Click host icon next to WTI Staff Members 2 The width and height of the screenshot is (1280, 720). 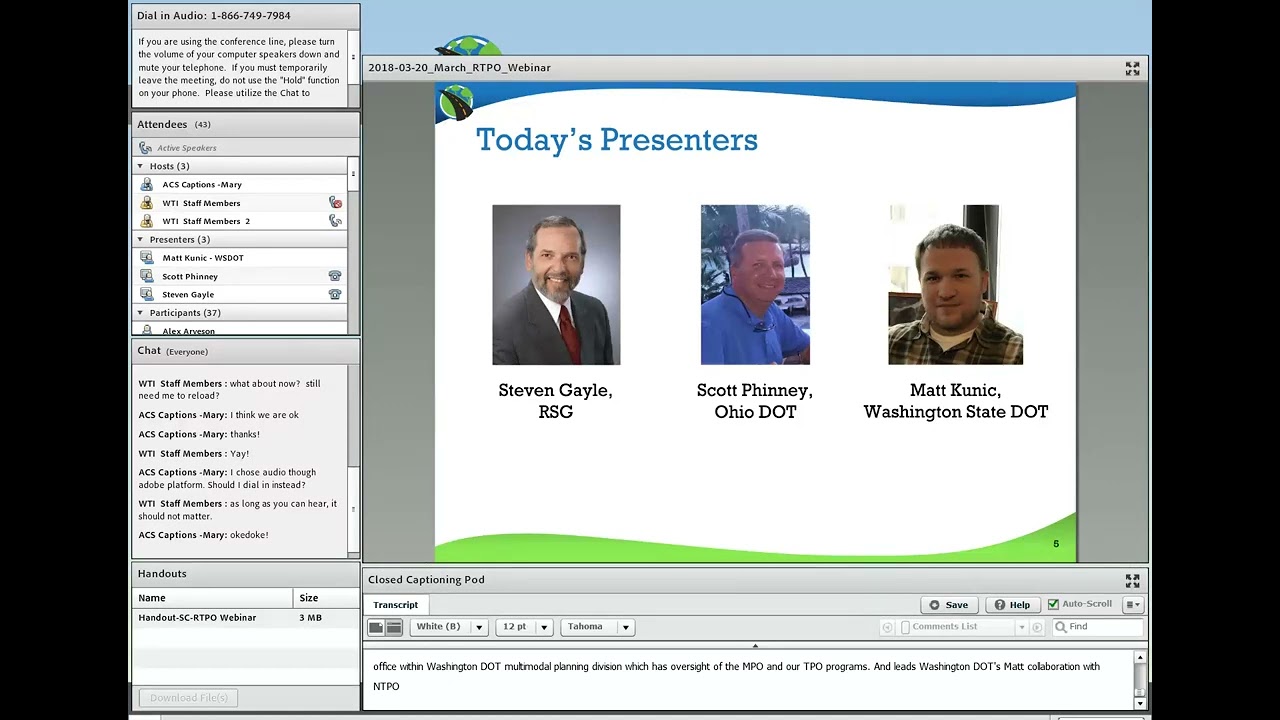tap(147, 221)
